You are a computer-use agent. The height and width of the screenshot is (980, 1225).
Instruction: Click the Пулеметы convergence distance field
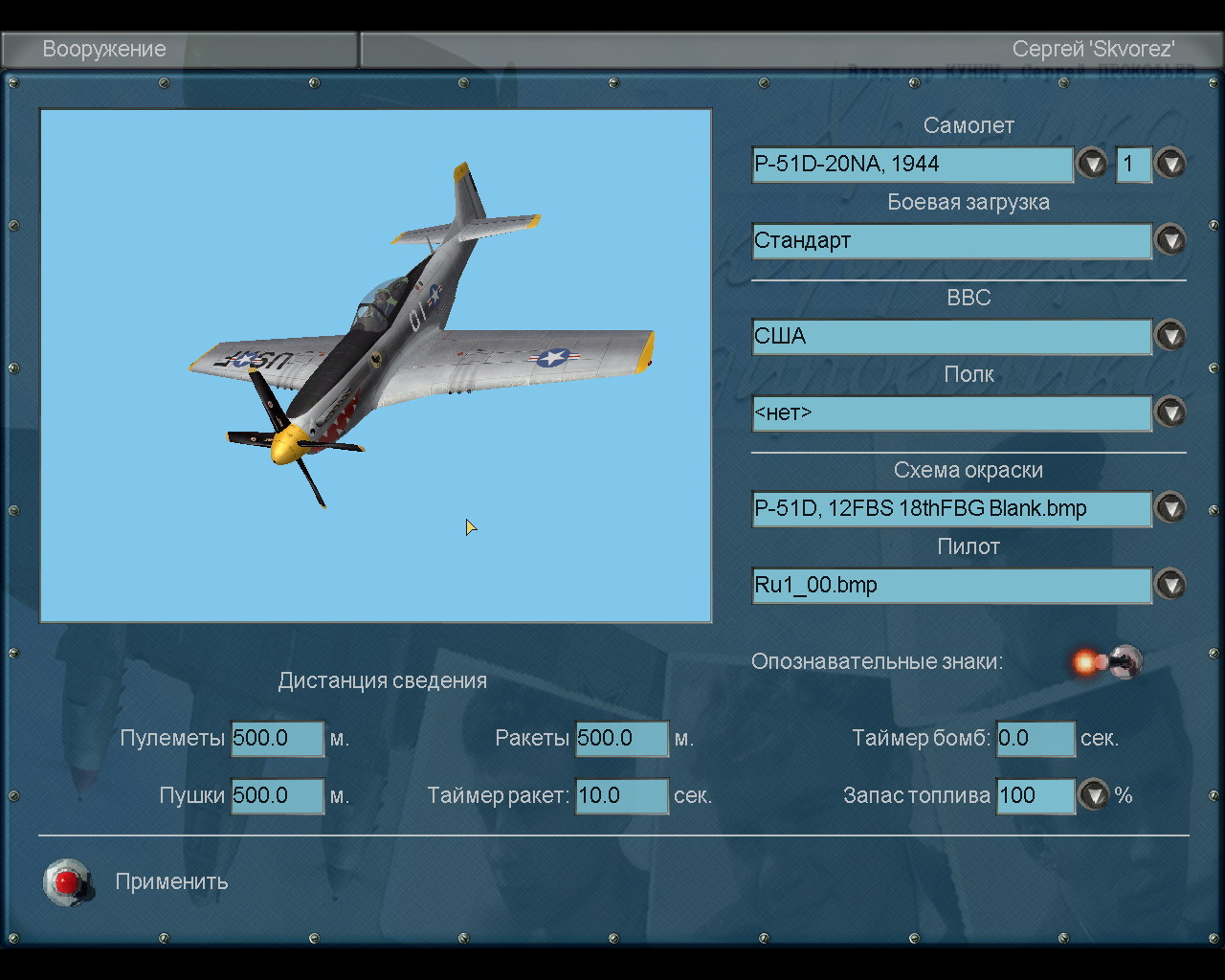278,738
